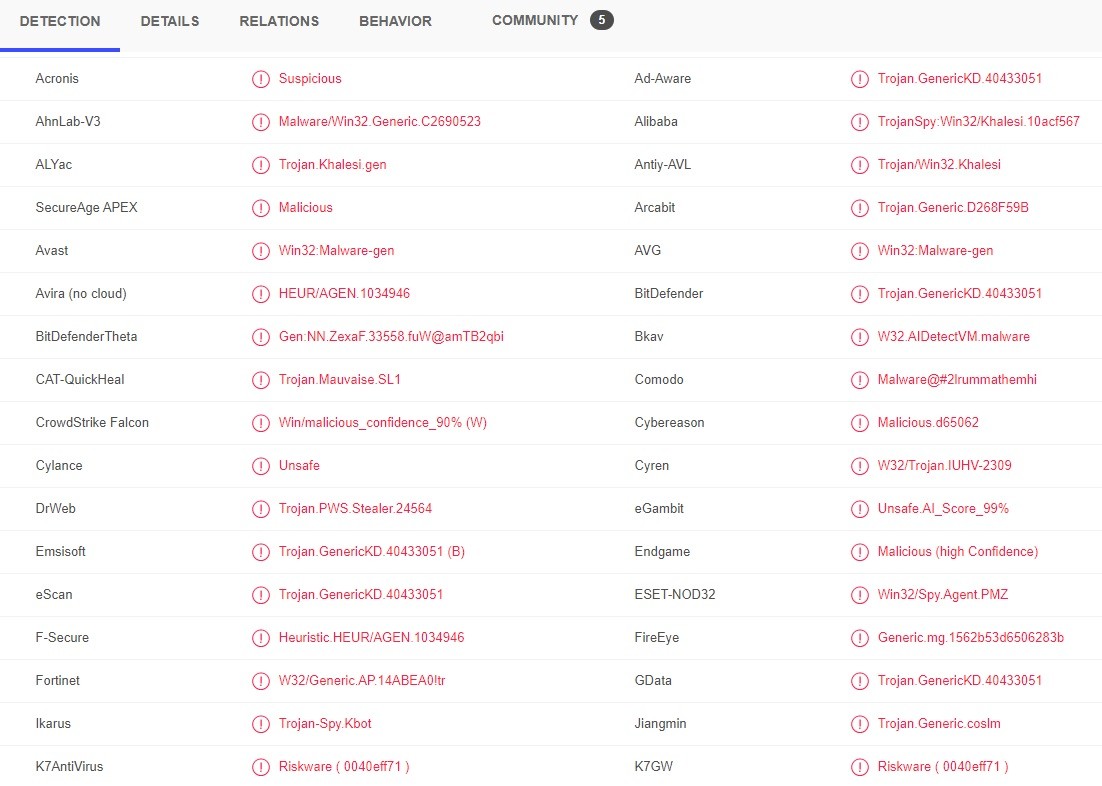Click the alert icon in the Avast row
This screenshot has height=786, width=1102.
point(261,251)
